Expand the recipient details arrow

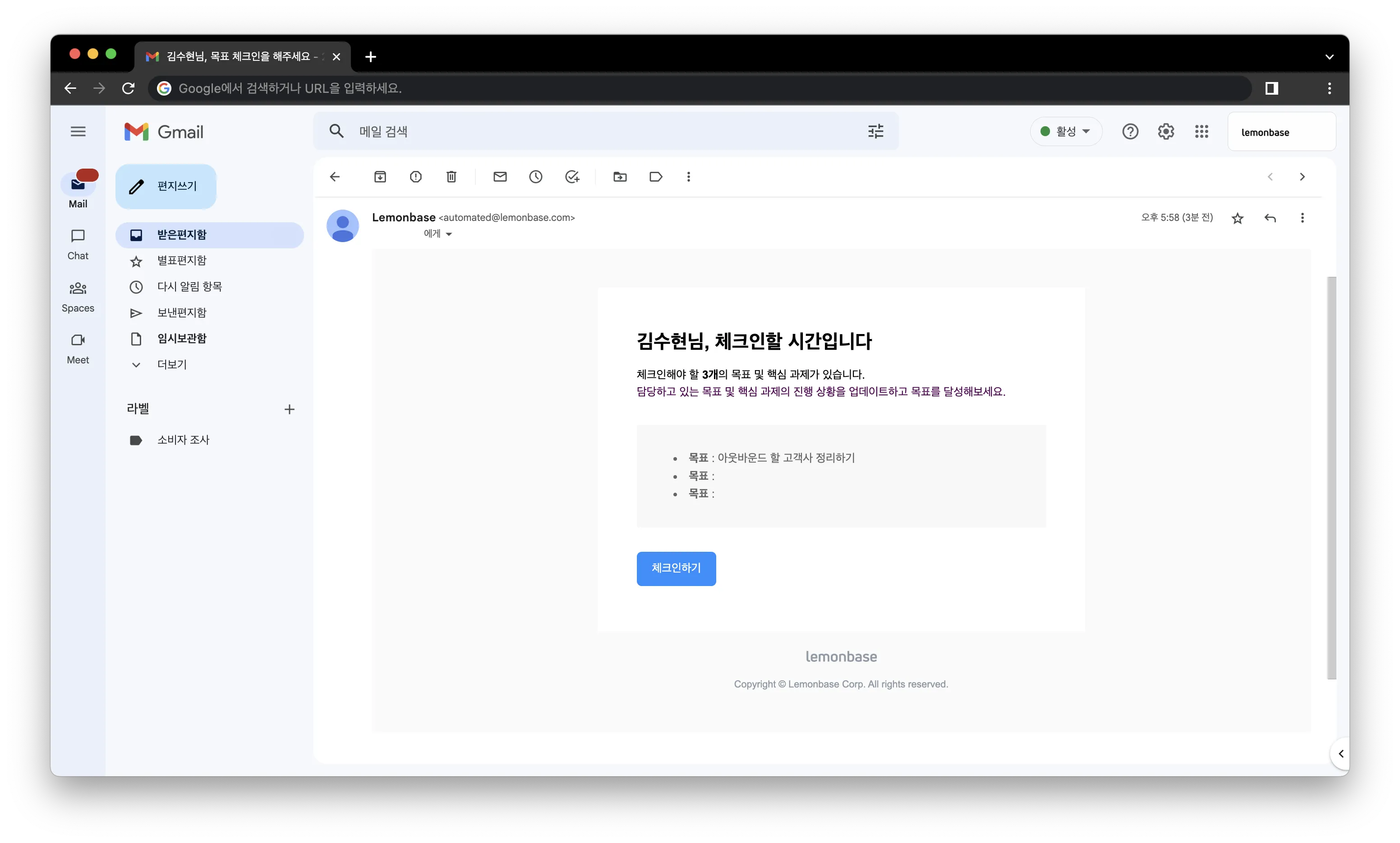pos(449,234)
